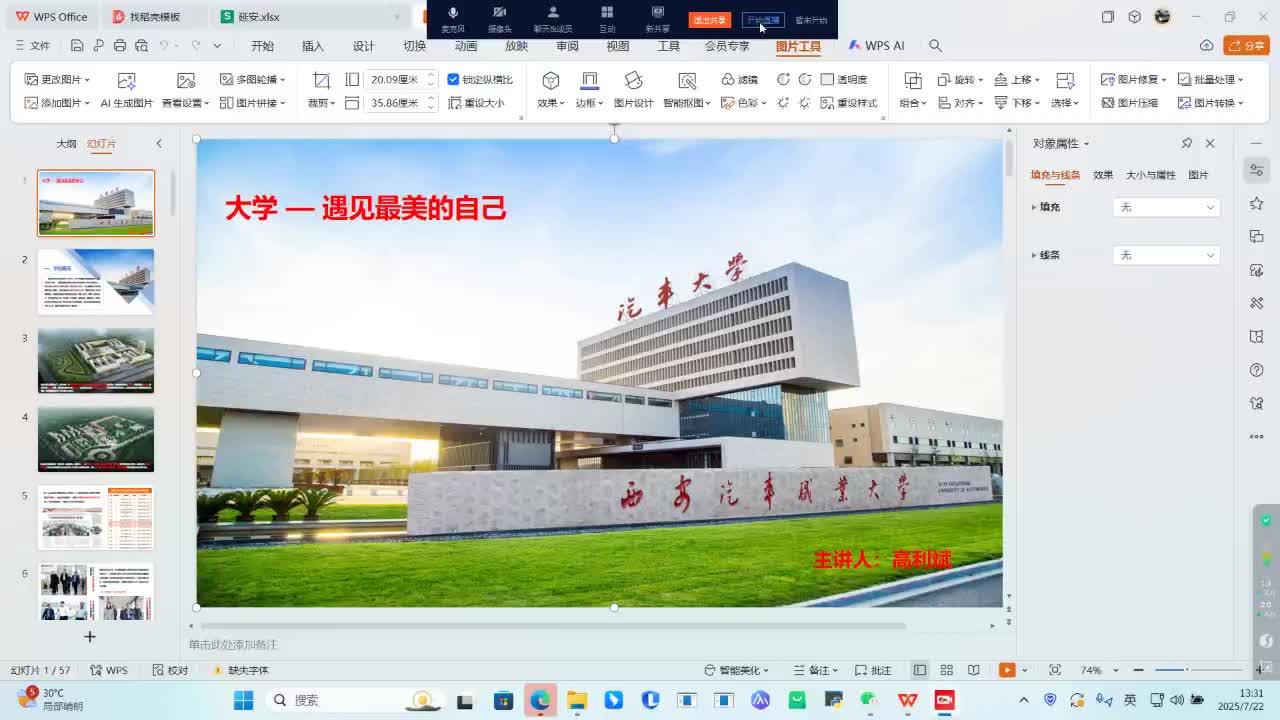Click zoom out minus button
Image resolution: width=1280 pixels, height=720 pixels.
pyautogui.click(x=1138, y=670)
